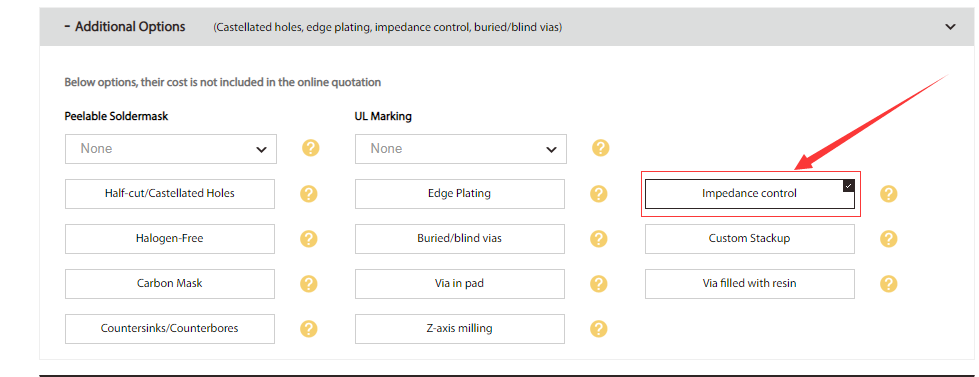
Task: Show help for Custom Stackup
Action: pyautogui.click(x=888, y=238)
